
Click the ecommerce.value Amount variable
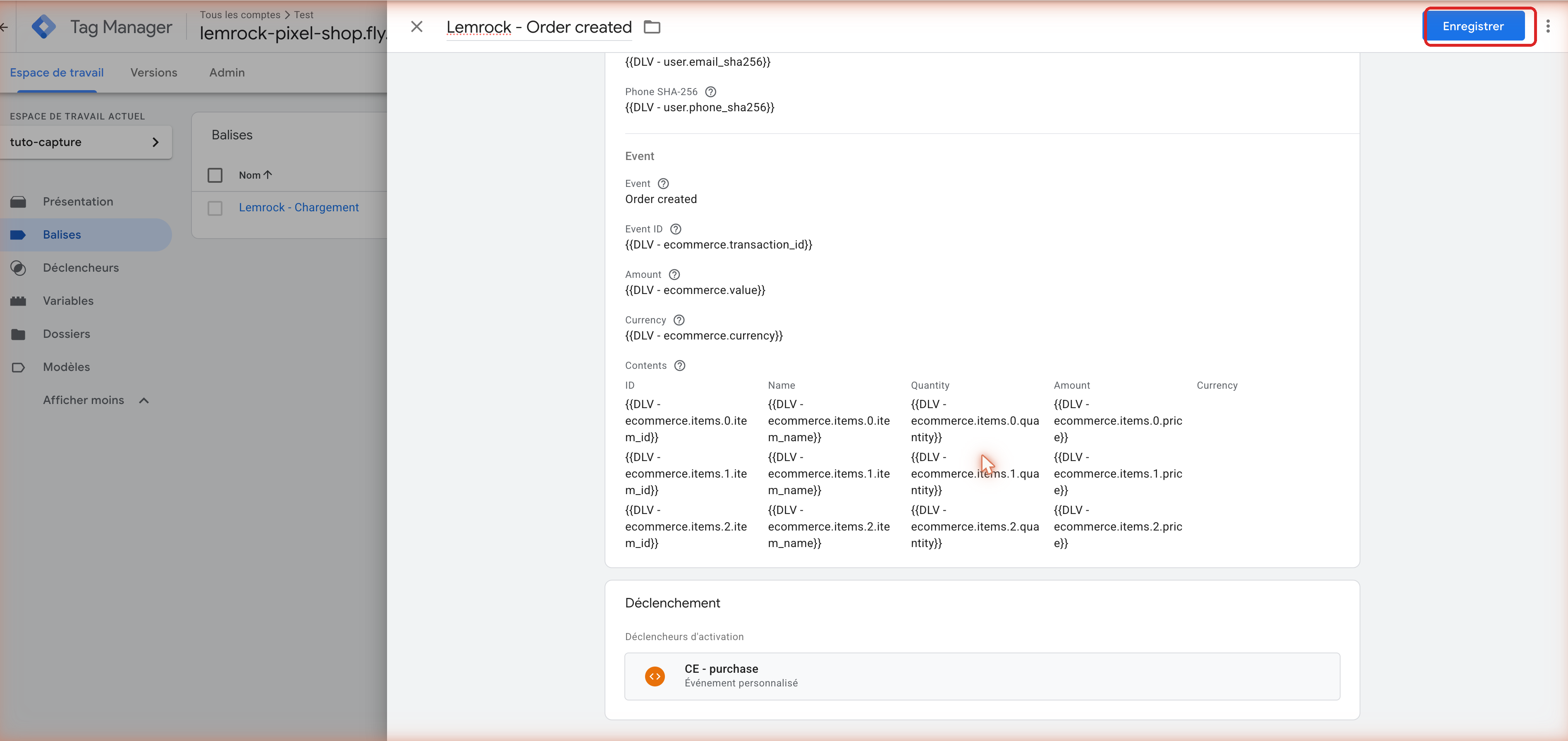pyautogui.click(x=695, y=290)
